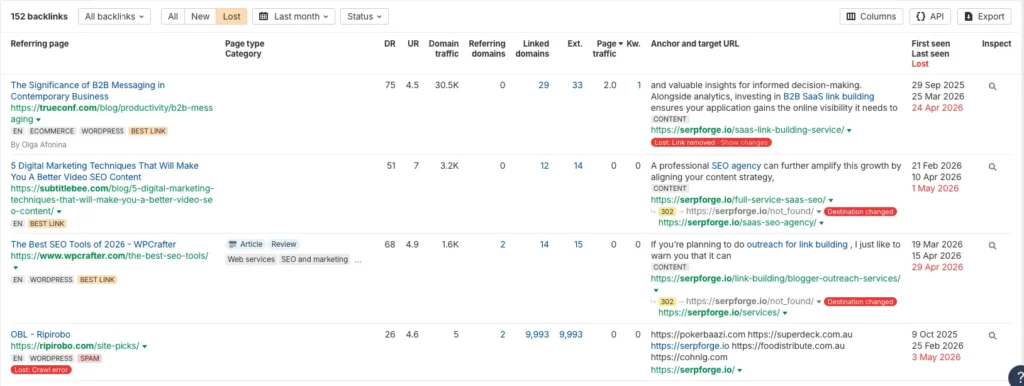1024x386 pixels.
Task: Inspect the subtitlebee.com backlink row
Action: click(992, 167)
